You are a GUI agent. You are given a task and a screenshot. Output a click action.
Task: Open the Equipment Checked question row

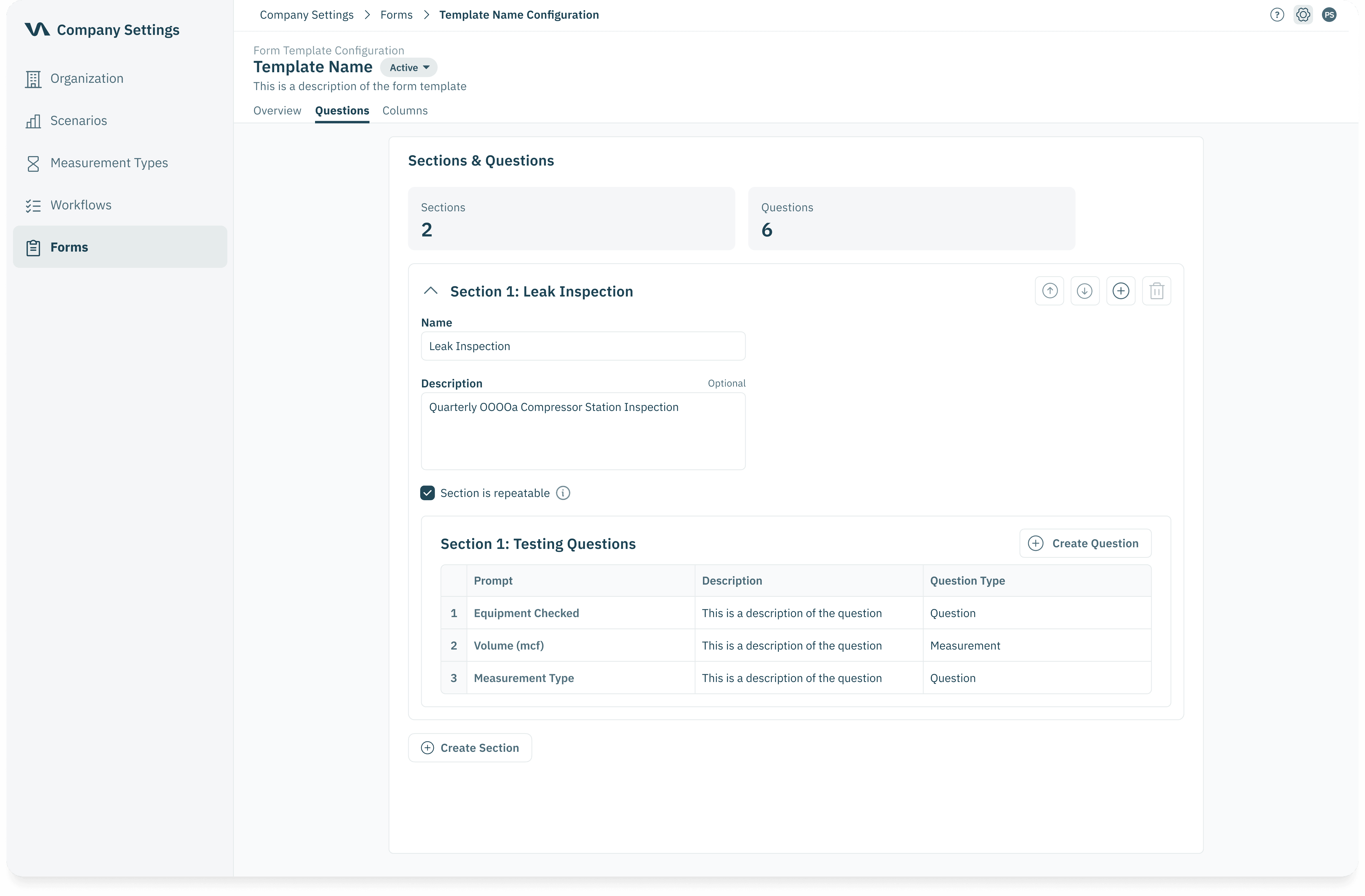click(526, 613)
